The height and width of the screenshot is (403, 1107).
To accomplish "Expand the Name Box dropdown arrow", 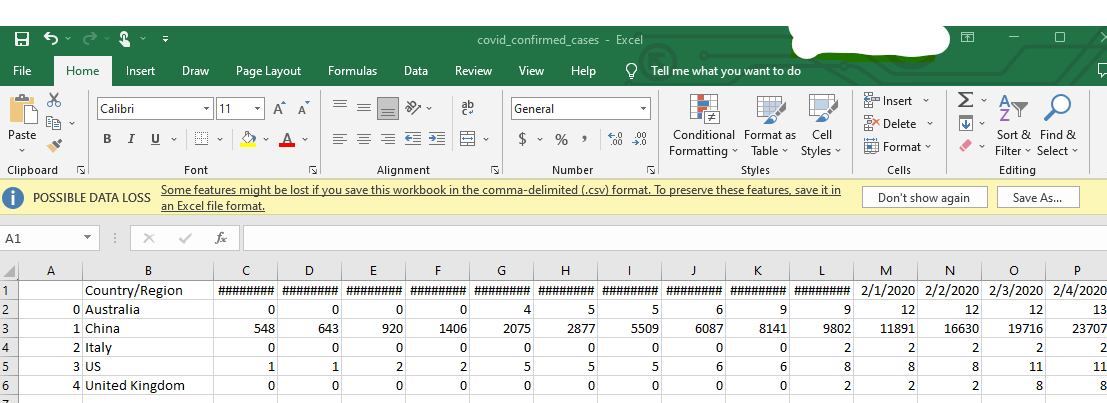I will point(88,239).
